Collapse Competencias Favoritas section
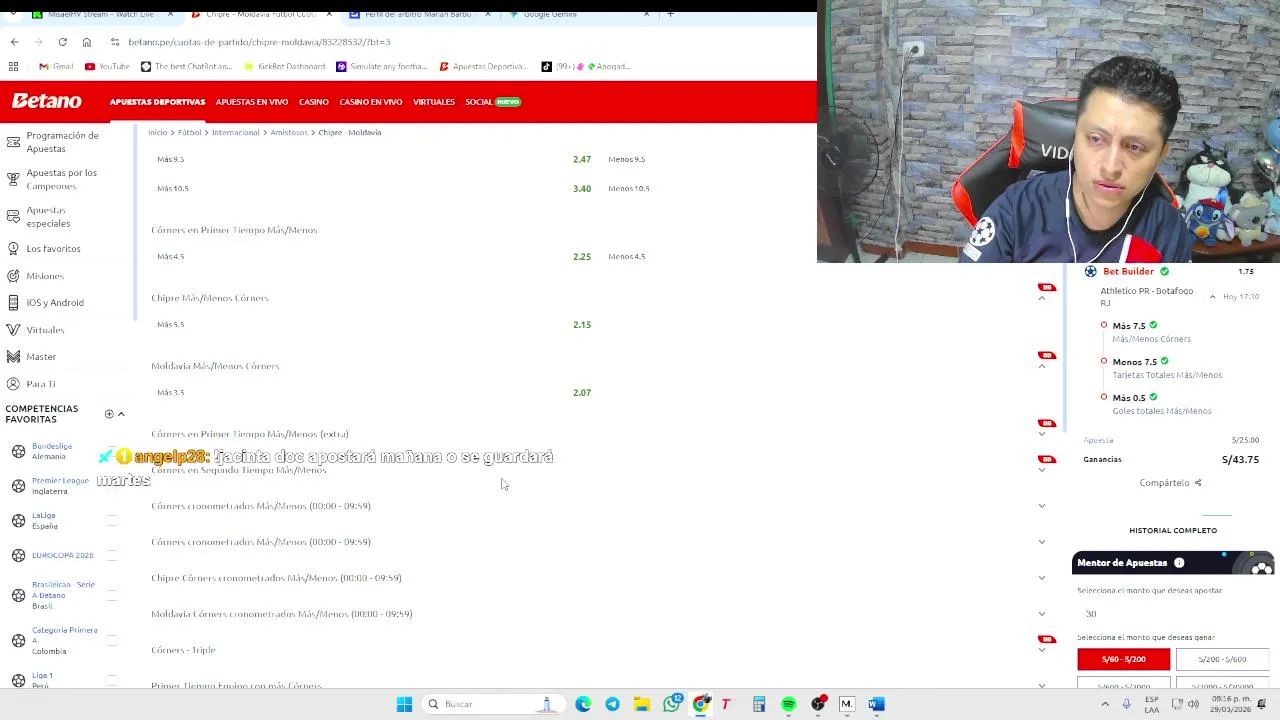Viewport: 1280px width, 720px height. tap(121, 413)
